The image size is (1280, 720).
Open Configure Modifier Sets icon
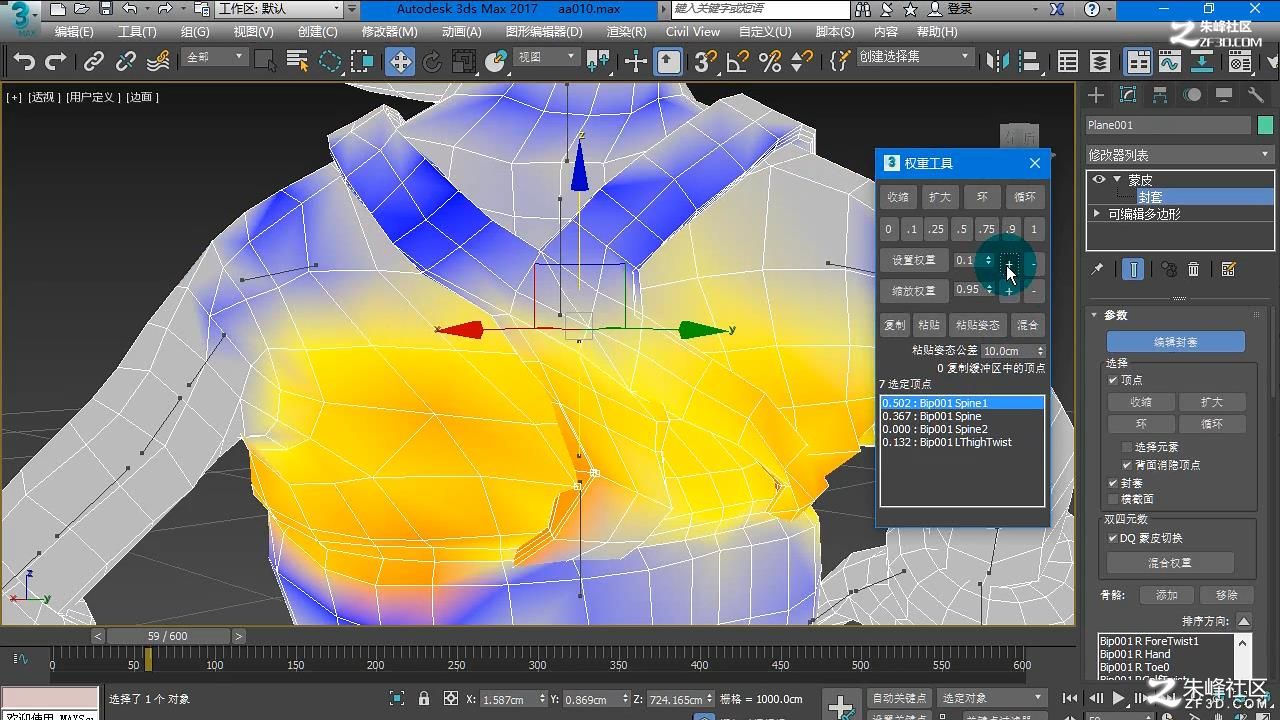[1229, 269]
